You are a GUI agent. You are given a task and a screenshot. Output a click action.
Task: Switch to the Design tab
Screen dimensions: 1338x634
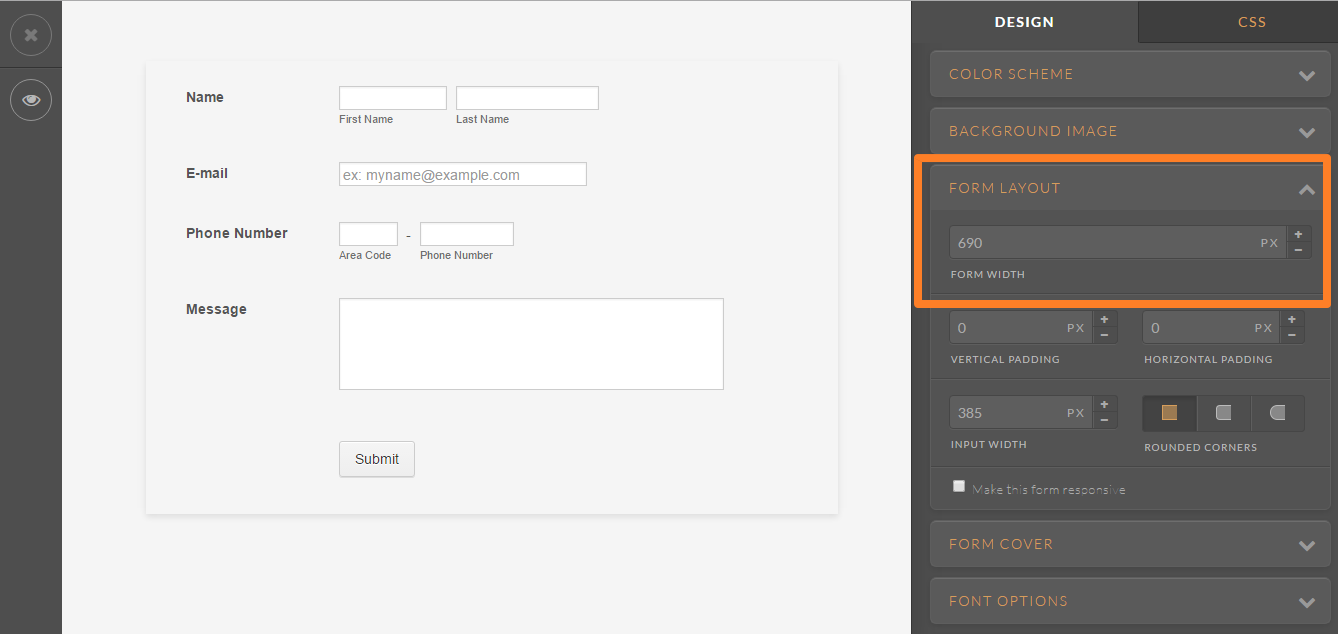coord(1024,22)
